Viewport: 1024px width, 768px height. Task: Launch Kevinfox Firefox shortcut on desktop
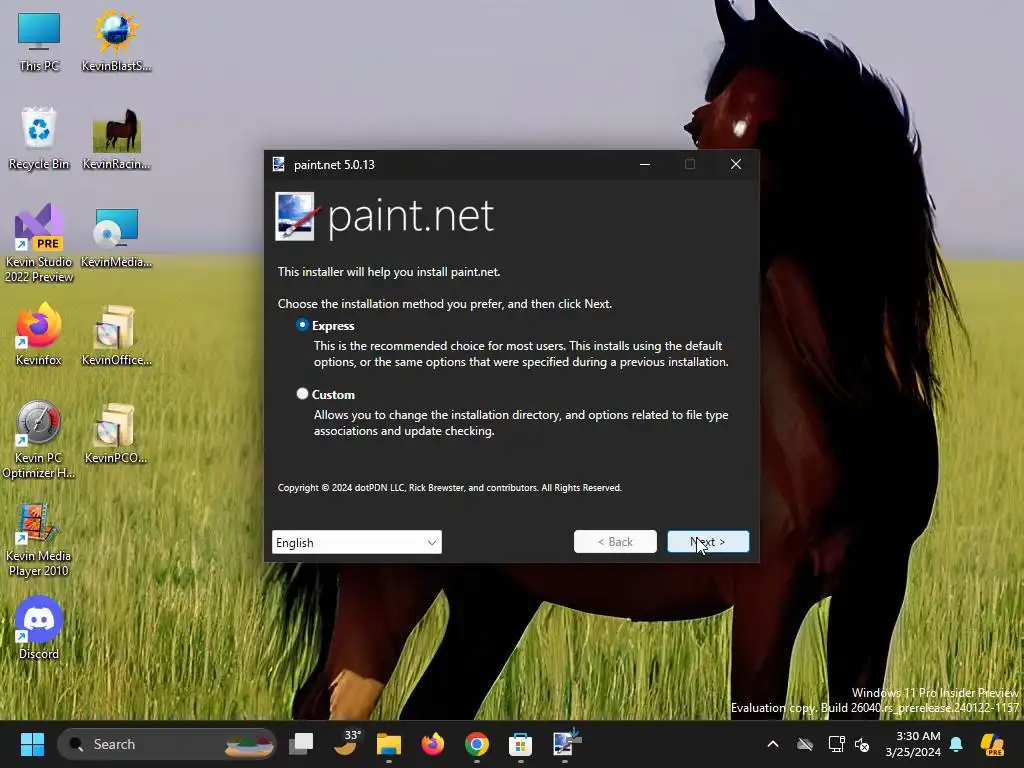[39, 334]
